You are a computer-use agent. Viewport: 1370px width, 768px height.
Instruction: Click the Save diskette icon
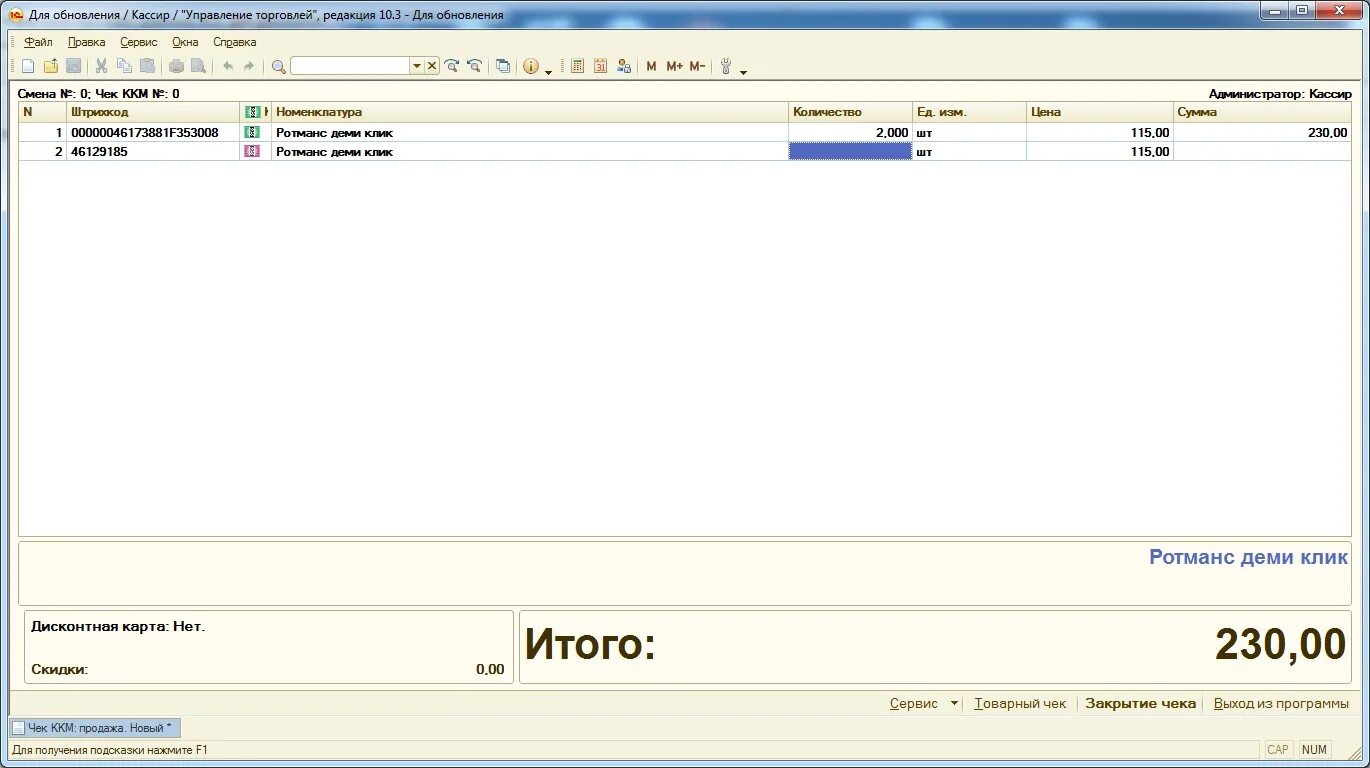(74, 66)
